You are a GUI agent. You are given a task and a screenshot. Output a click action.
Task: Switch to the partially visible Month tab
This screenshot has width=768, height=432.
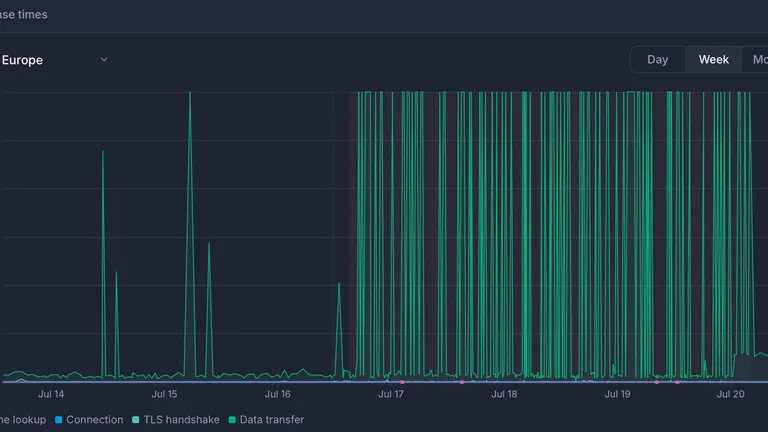pos(756,60)
